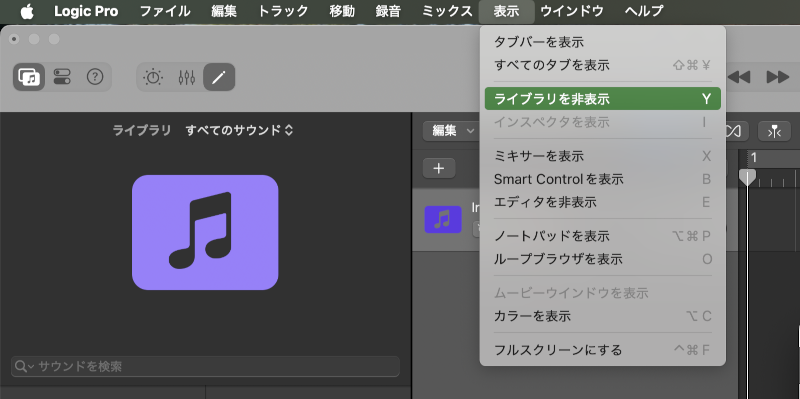
Task: Select ライブラリを非表示 menu item
Action: pyautogui.click(x=603, y=99)
